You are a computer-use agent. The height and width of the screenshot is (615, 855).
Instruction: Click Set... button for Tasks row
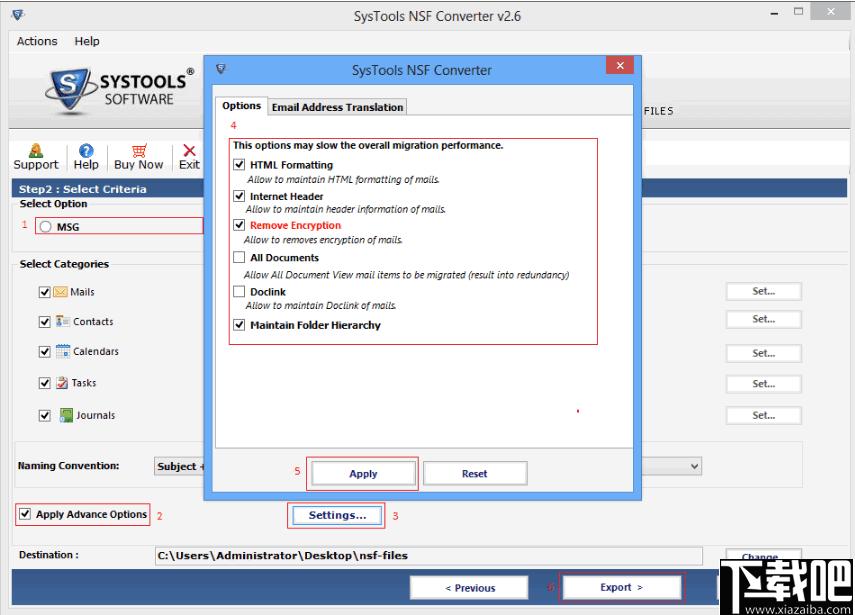(x=763, y=384)
